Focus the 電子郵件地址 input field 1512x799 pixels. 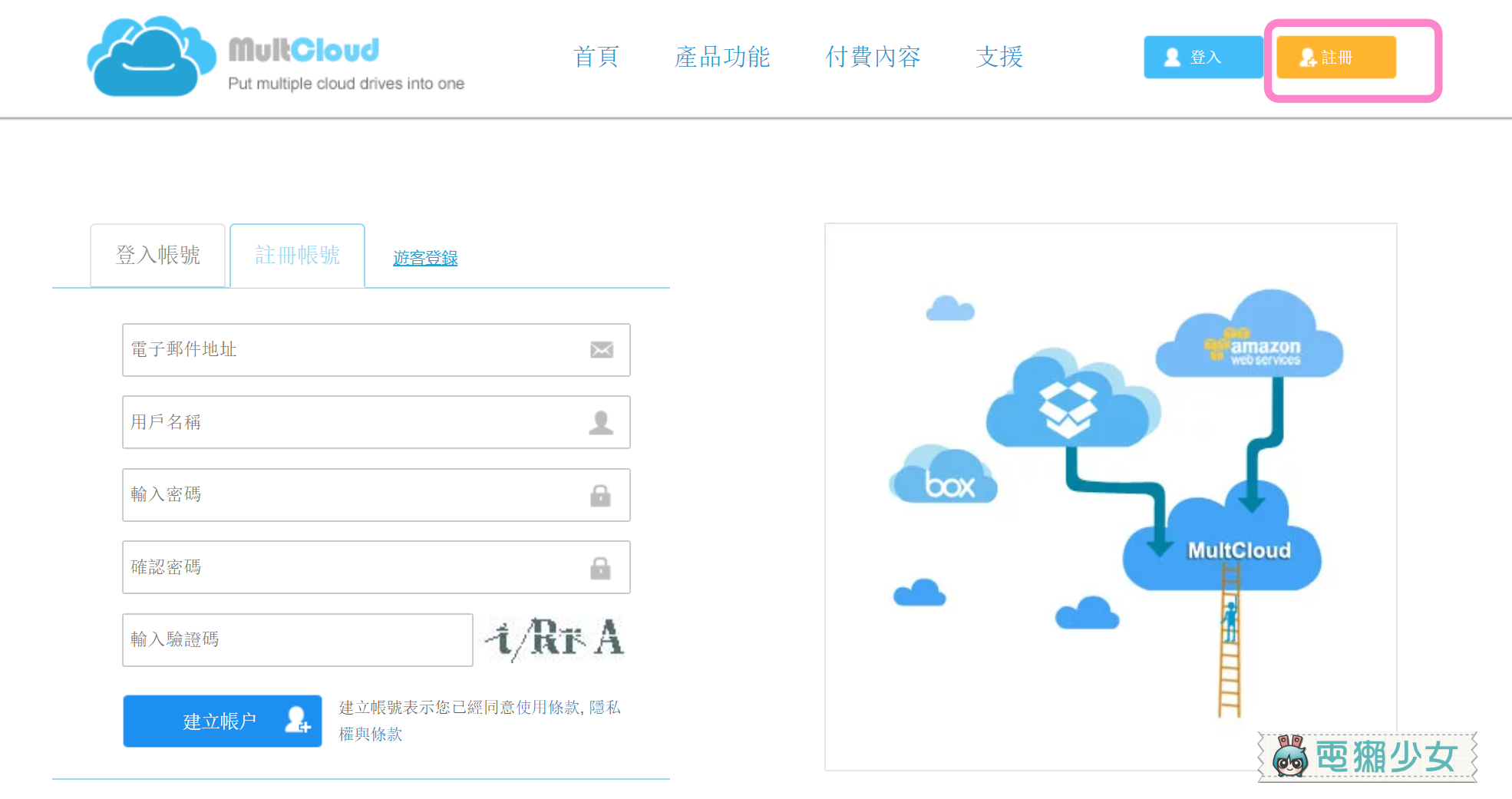click(x=353, y=350)
